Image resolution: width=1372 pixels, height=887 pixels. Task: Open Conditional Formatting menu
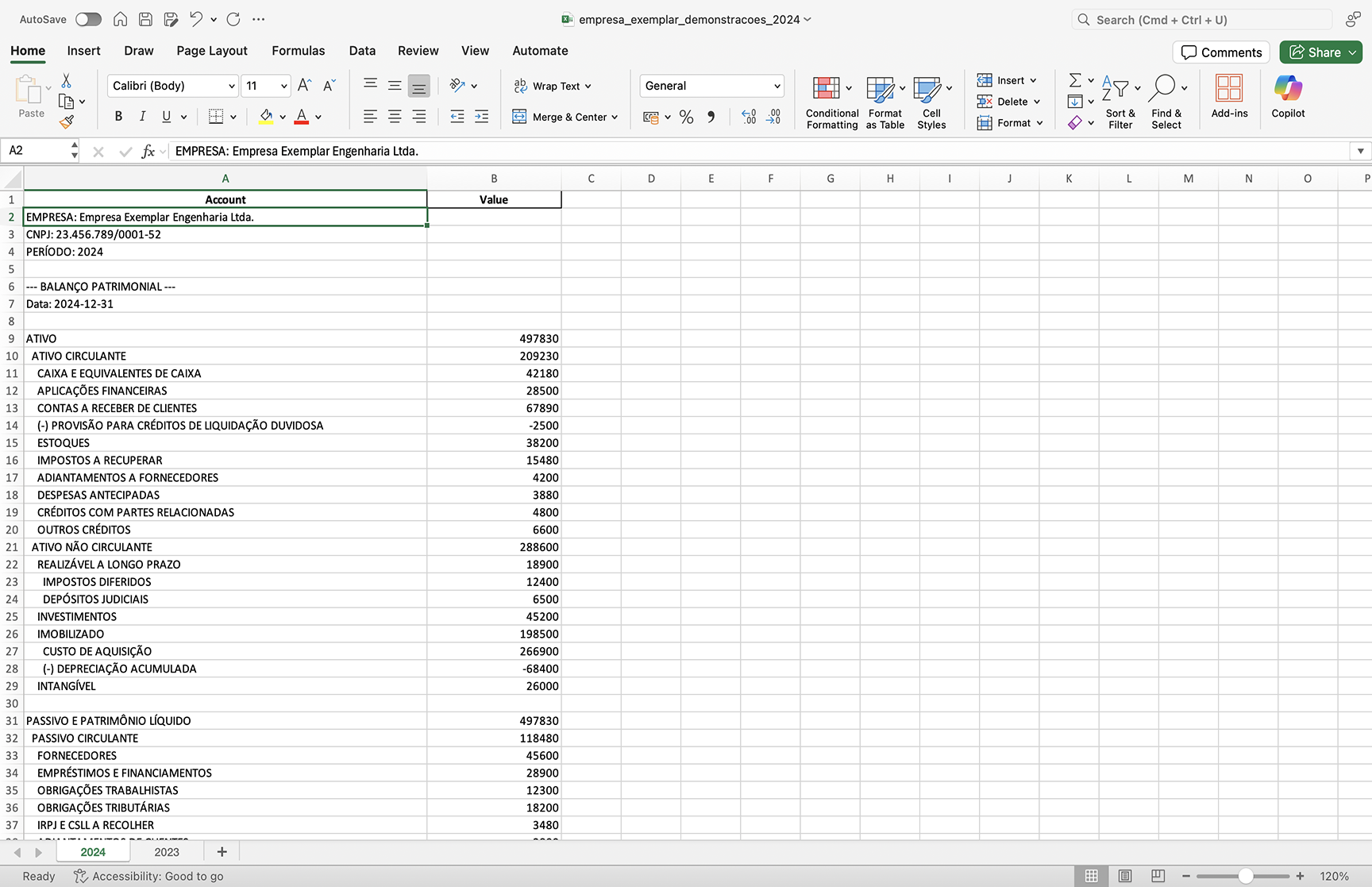(x=832, y=102)
